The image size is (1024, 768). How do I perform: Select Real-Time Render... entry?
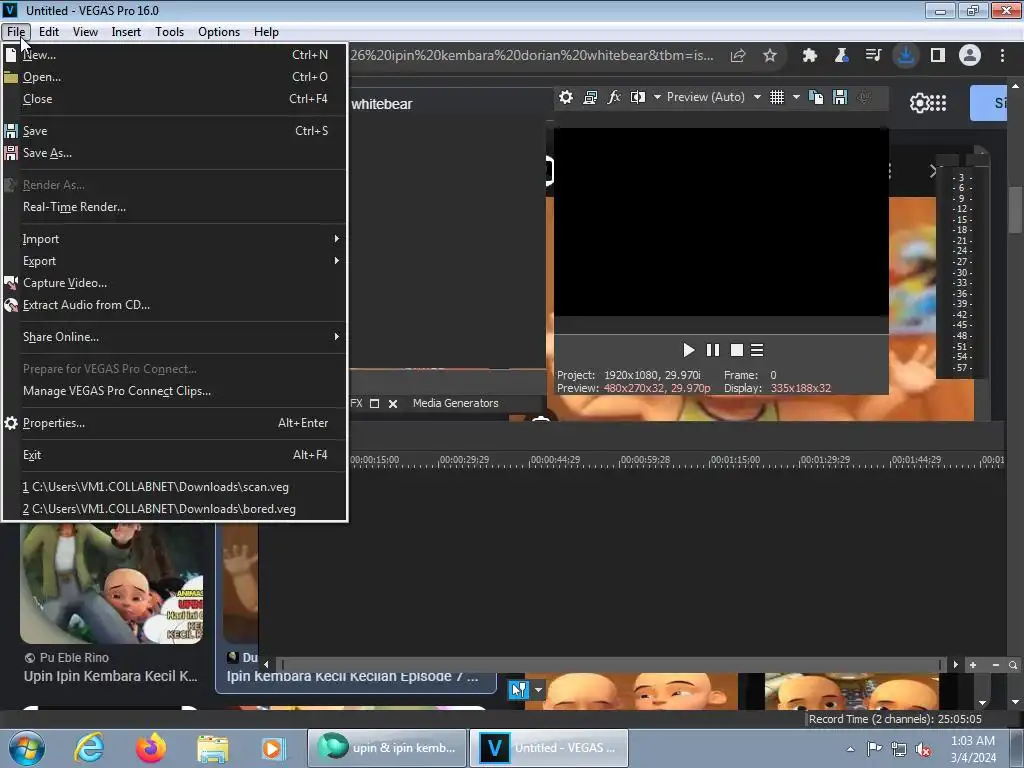pos(174,207)
